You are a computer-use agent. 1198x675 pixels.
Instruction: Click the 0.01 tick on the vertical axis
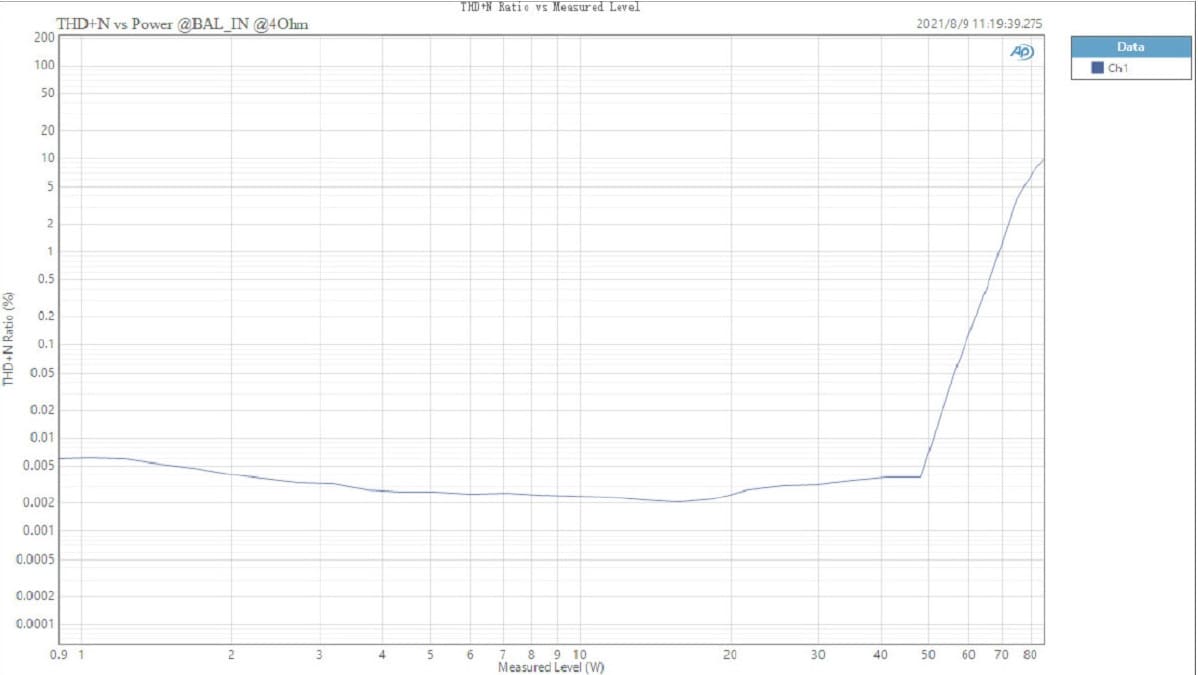click(x=44, y=437)
